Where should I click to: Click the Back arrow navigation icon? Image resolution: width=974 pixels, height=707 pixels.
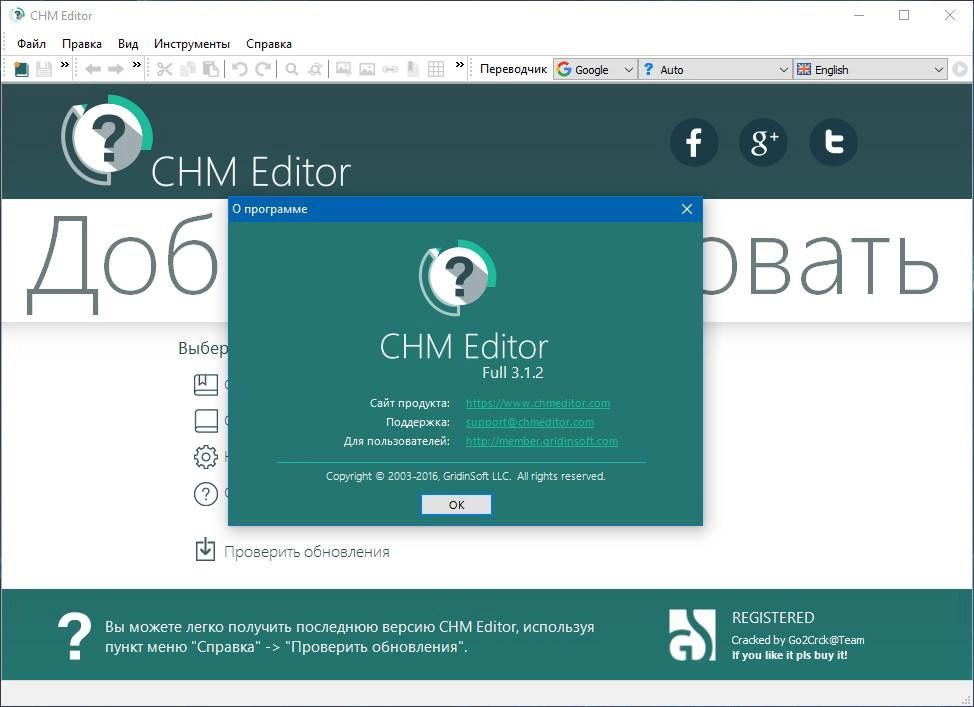coord(93,69)
